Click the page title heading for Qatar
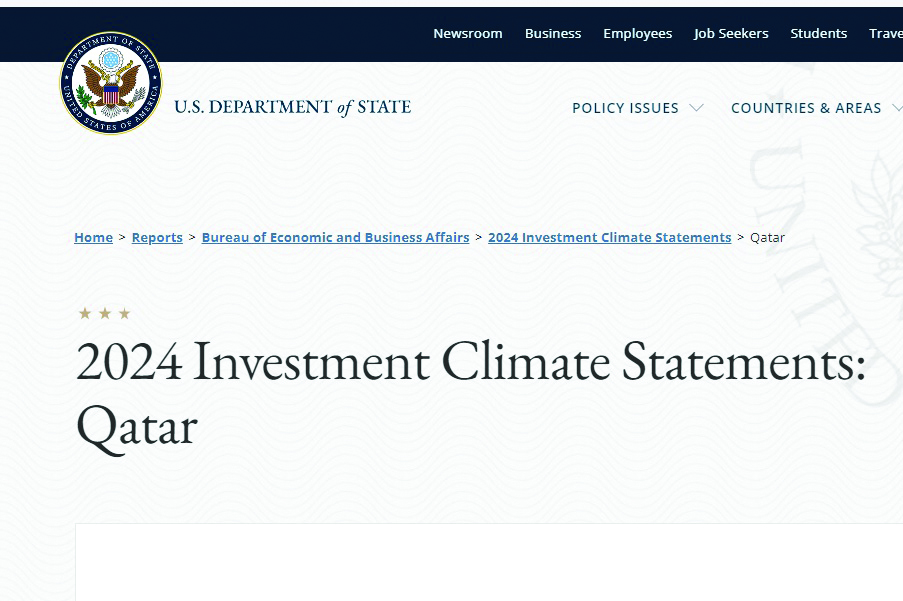The width and height of the screenshot is (903, 601). [470, 393]
